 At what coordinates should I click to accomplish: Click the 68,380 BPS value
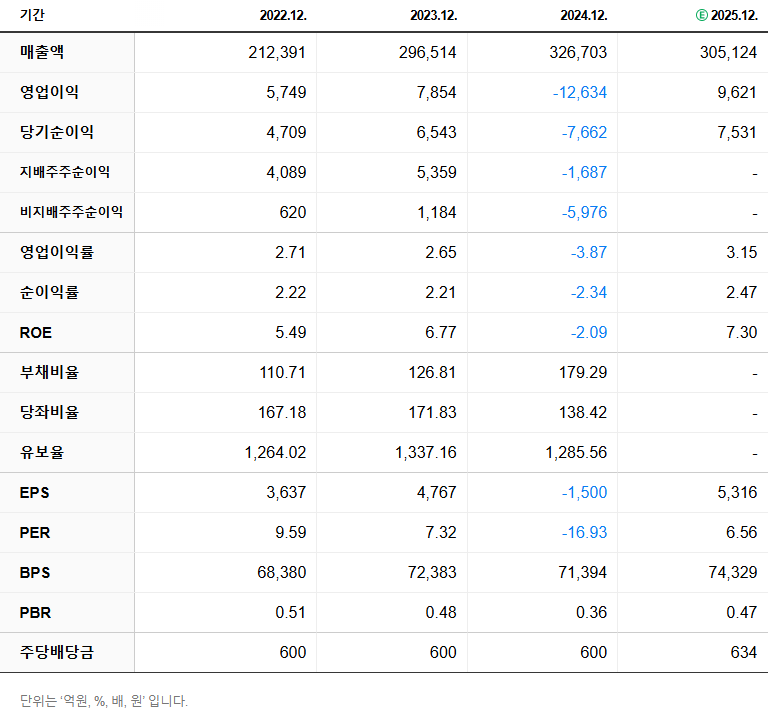pyautogui.click(x=282, y=573)
